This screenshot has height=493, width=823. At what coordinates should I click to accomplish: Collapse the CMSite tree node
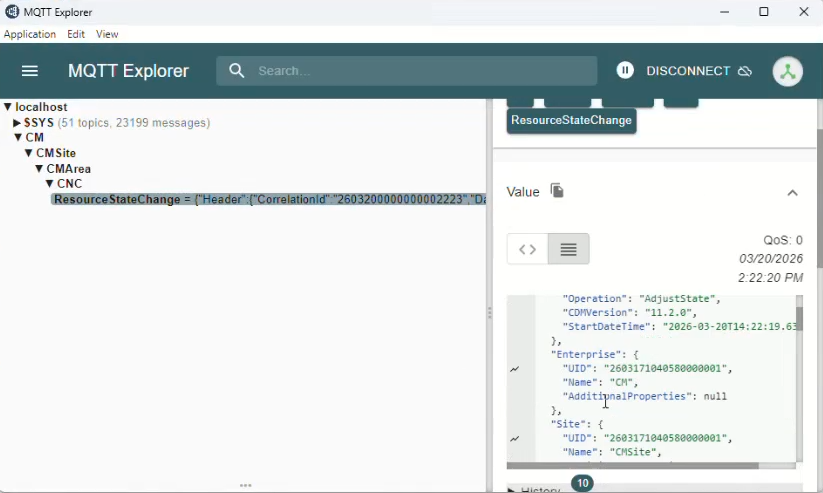[x=29, y=154]
